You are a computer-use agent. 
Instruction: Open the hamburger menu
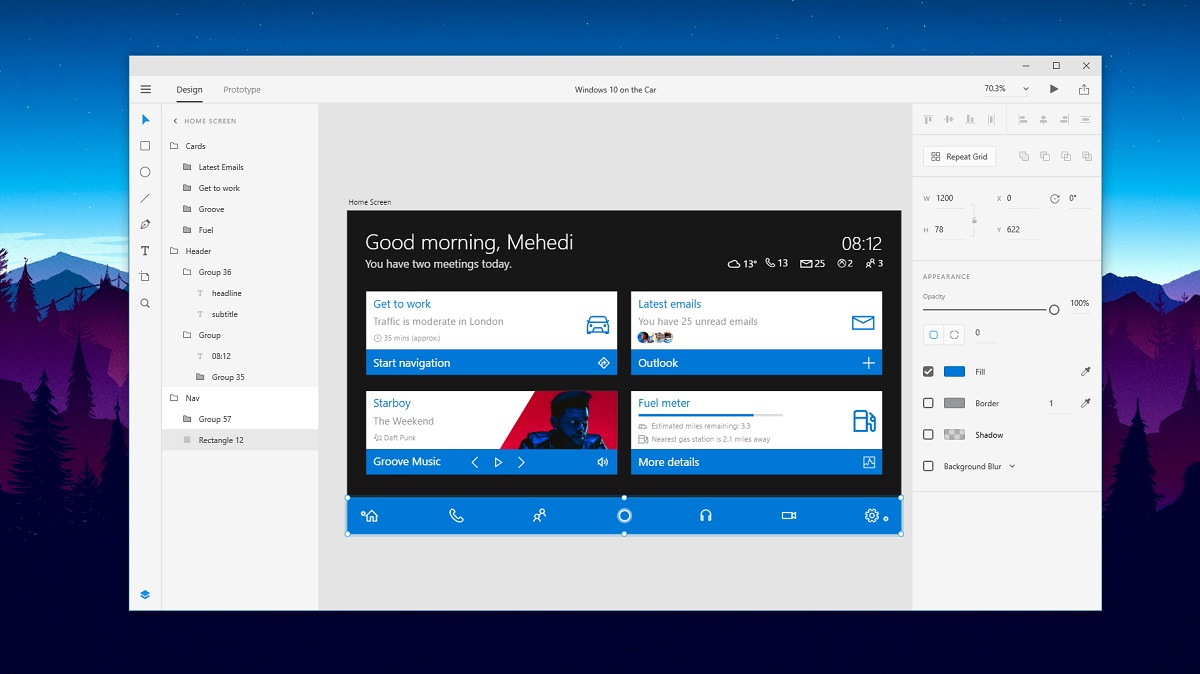point(146,89)
